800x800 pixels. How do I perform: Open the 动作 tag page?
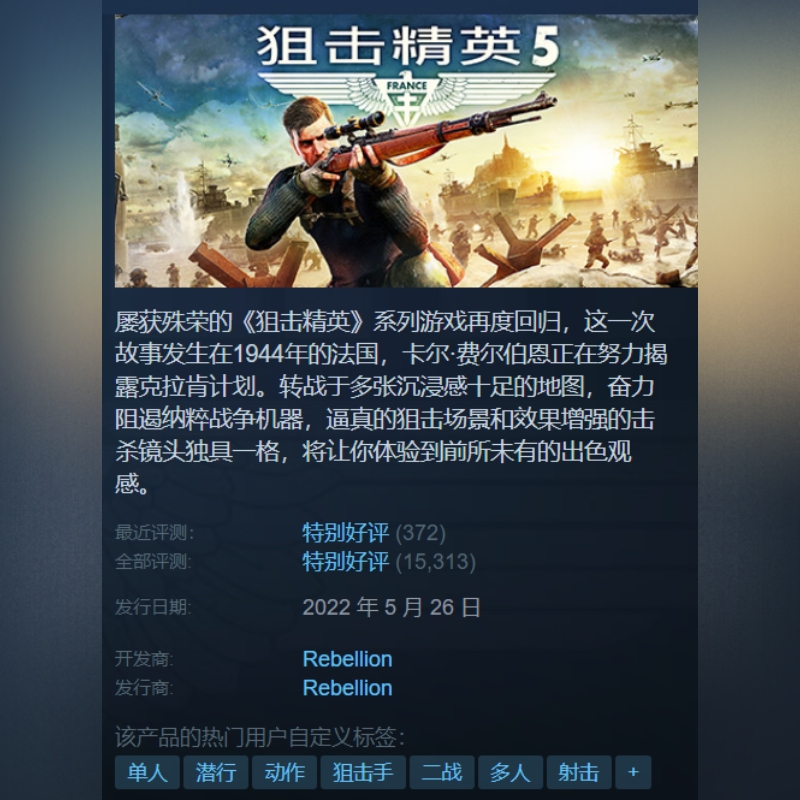tap(284, 772)
